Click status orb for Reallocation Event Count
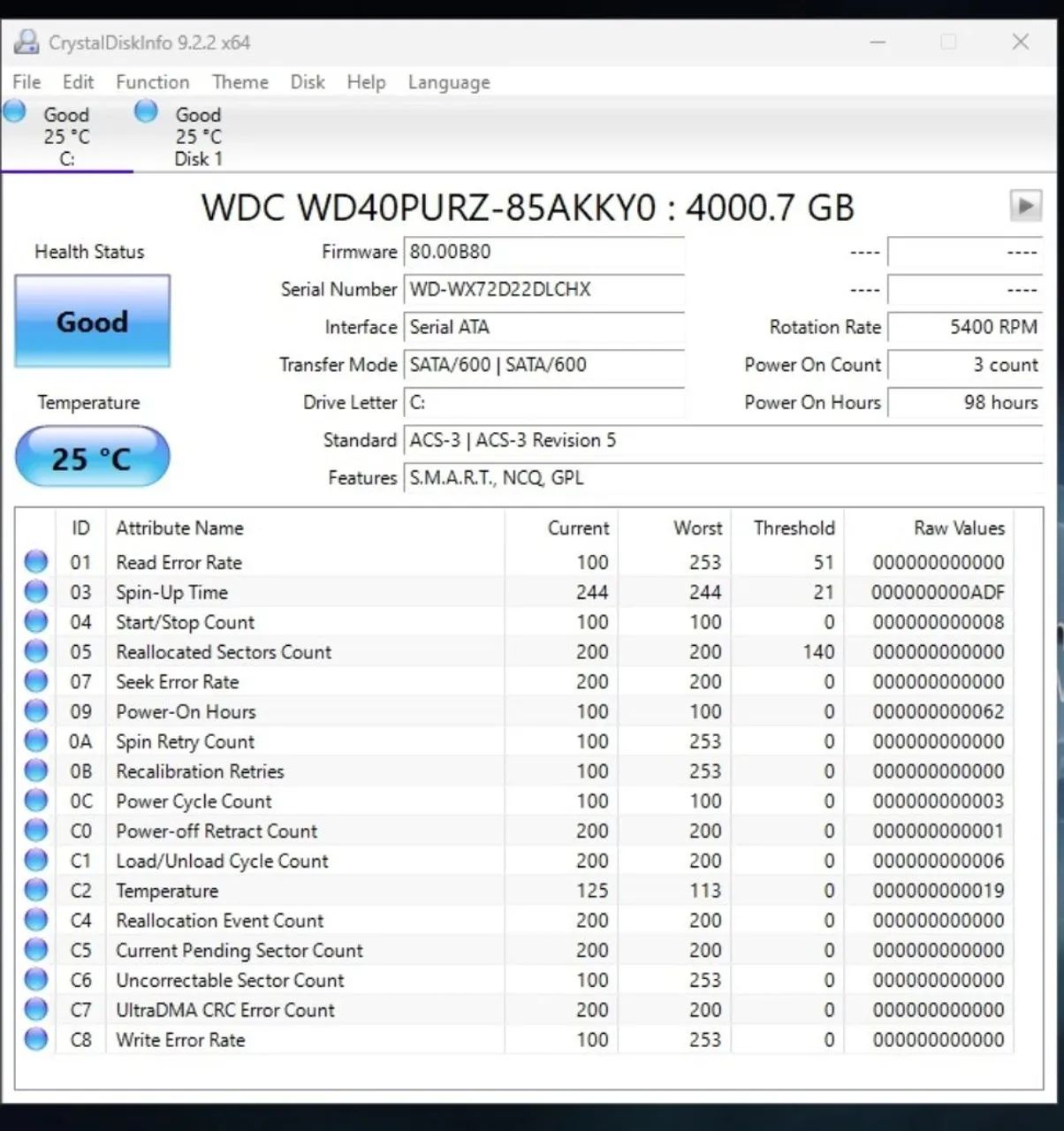The image size is (1064, 1131). point(36,920)
